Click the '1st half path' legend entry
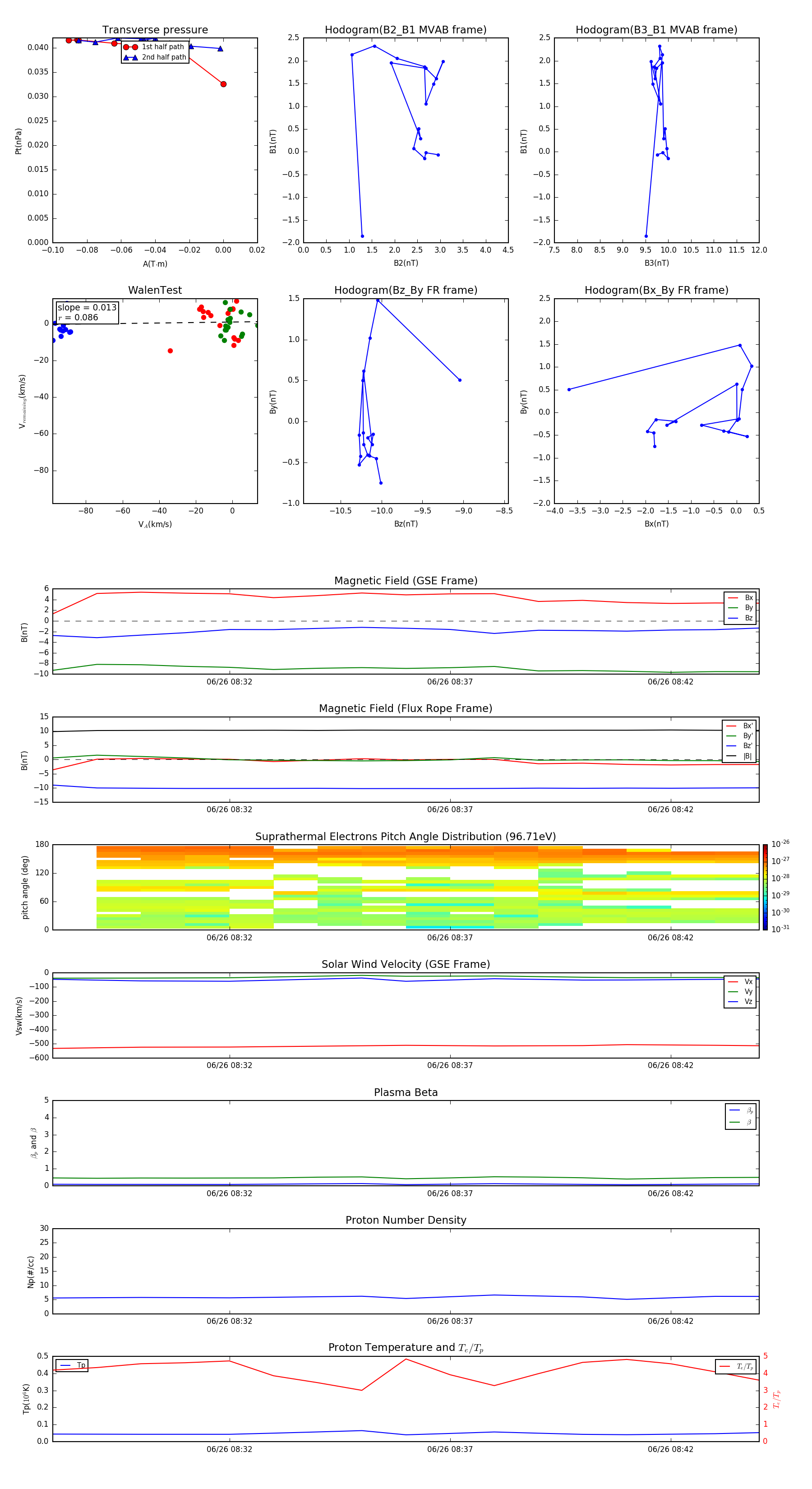Screen dimensions: 812x1489 (x=154, y=47)
